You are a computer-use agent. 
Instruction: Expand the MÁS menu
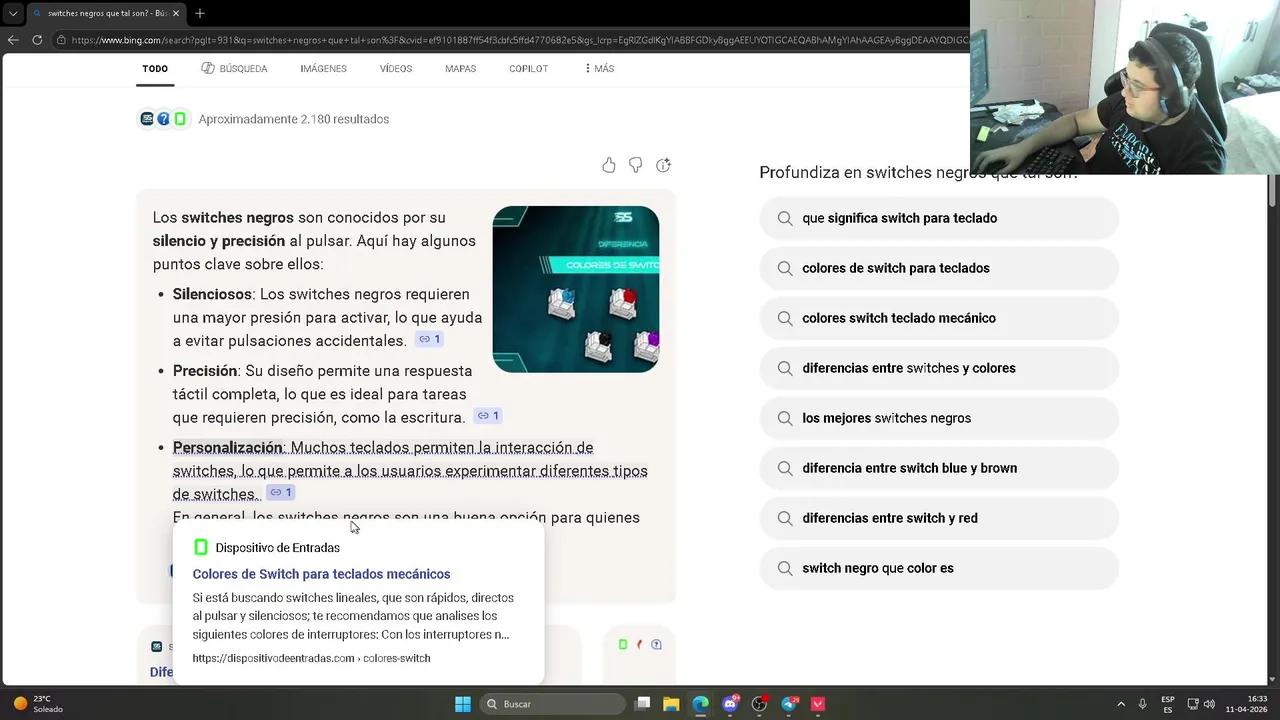[599, 69]
